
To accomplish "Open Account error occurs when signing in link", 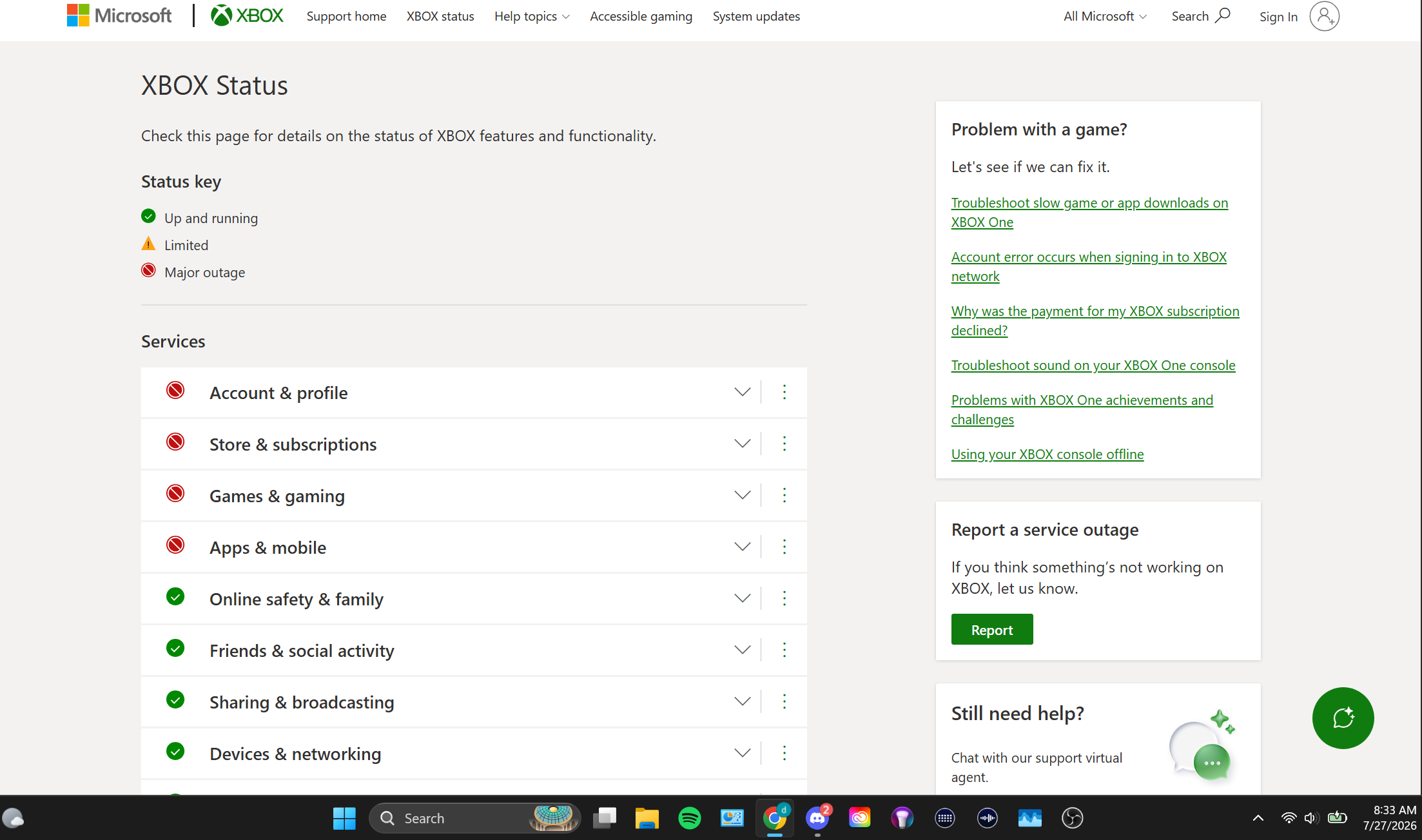I will [1089, 266].
